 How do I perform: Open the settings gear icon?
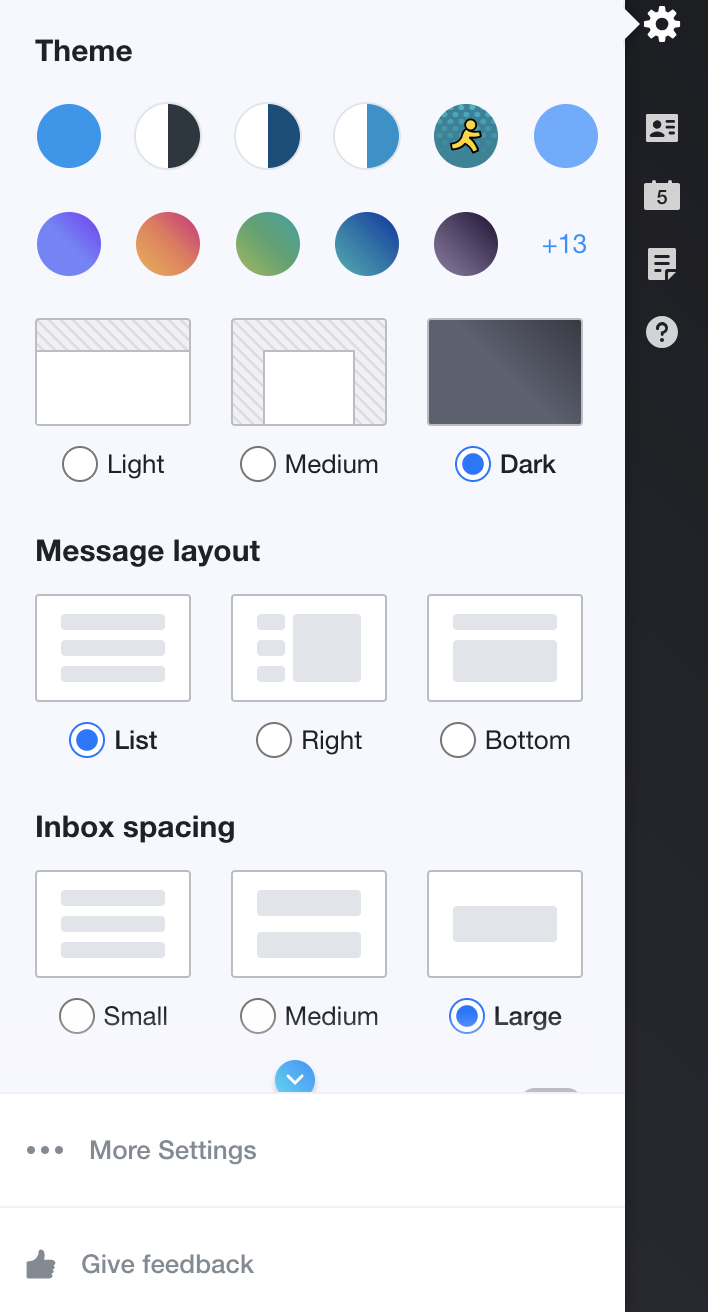click(661, 23)
